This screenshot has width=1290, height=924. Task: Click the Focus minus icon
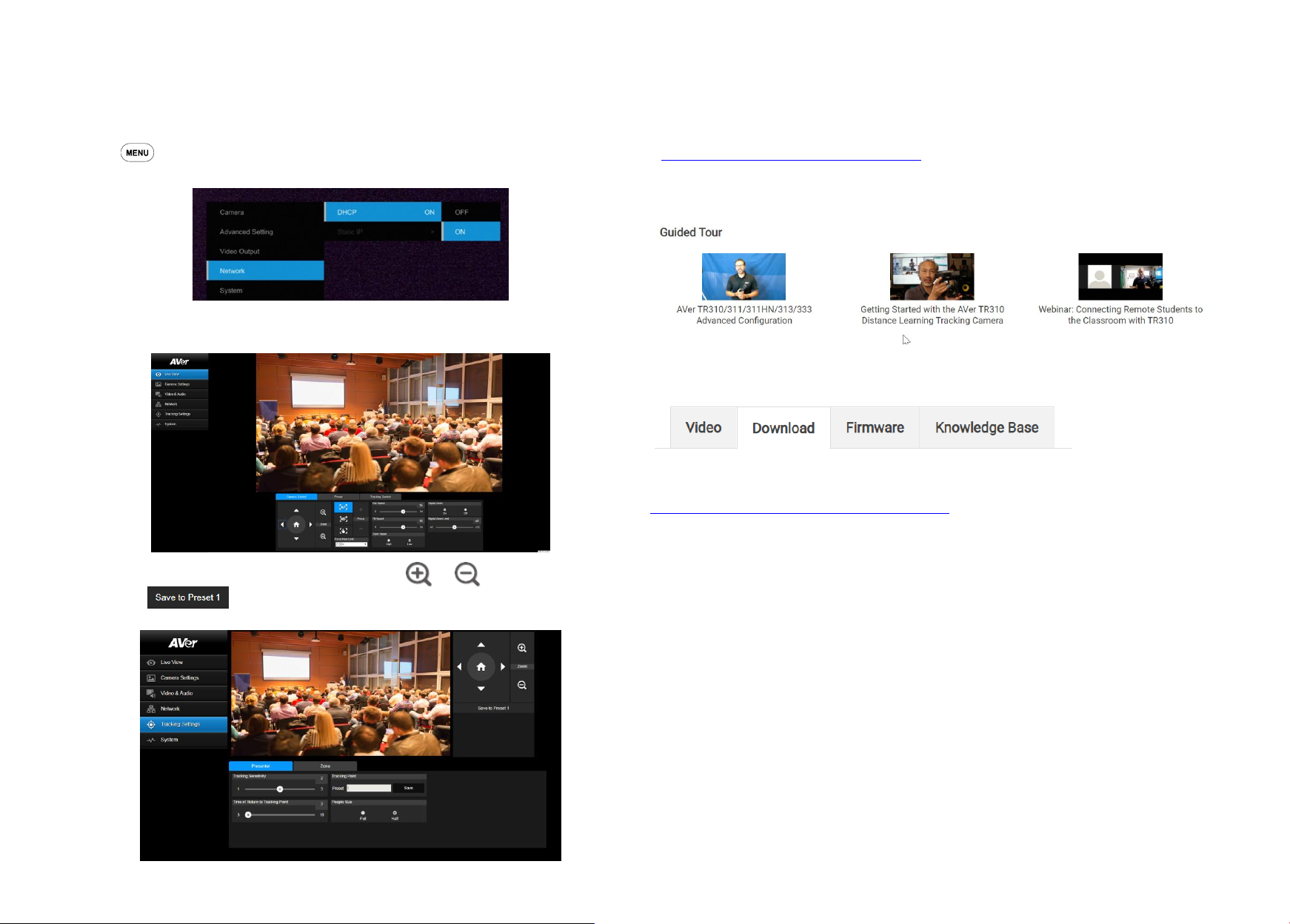(361, 529)
